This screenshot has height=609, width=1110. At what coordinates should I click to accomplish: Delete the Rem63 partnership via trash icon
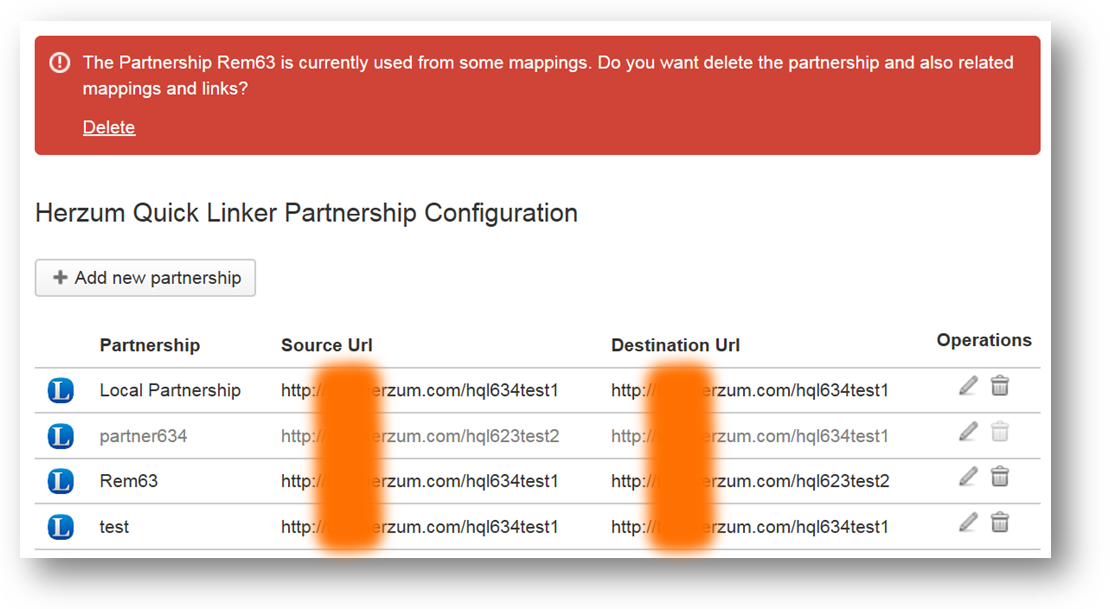(1000, 477)
